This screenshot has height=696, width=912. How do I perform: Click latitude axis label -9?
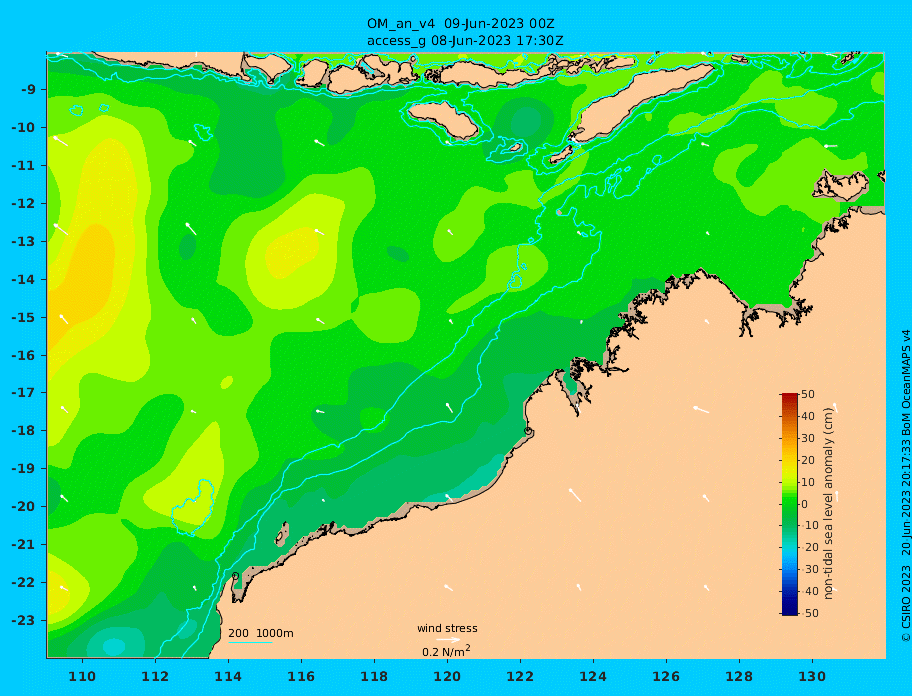[x=29, y=90]
